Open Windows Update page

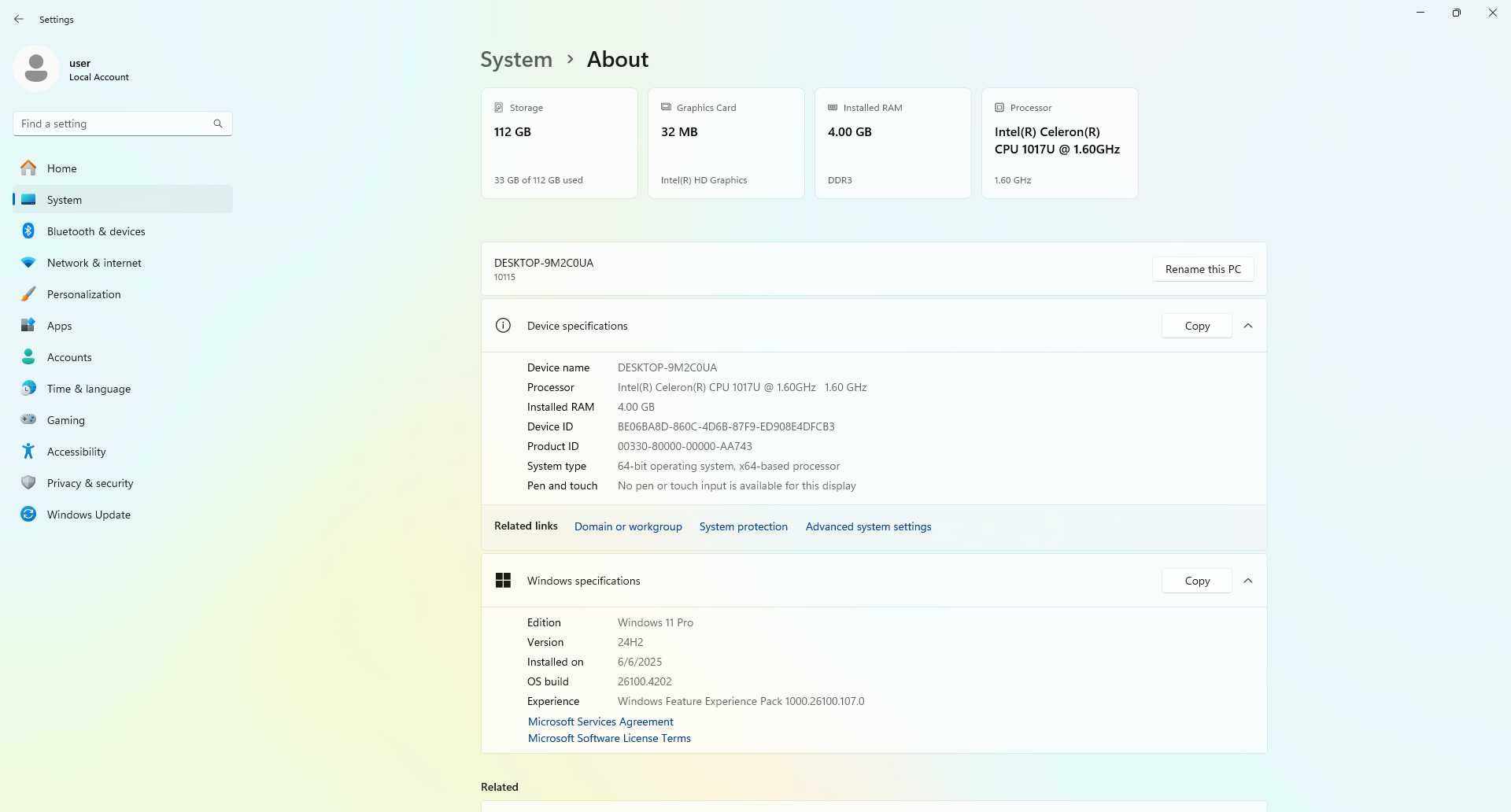(x=123, y=515)
